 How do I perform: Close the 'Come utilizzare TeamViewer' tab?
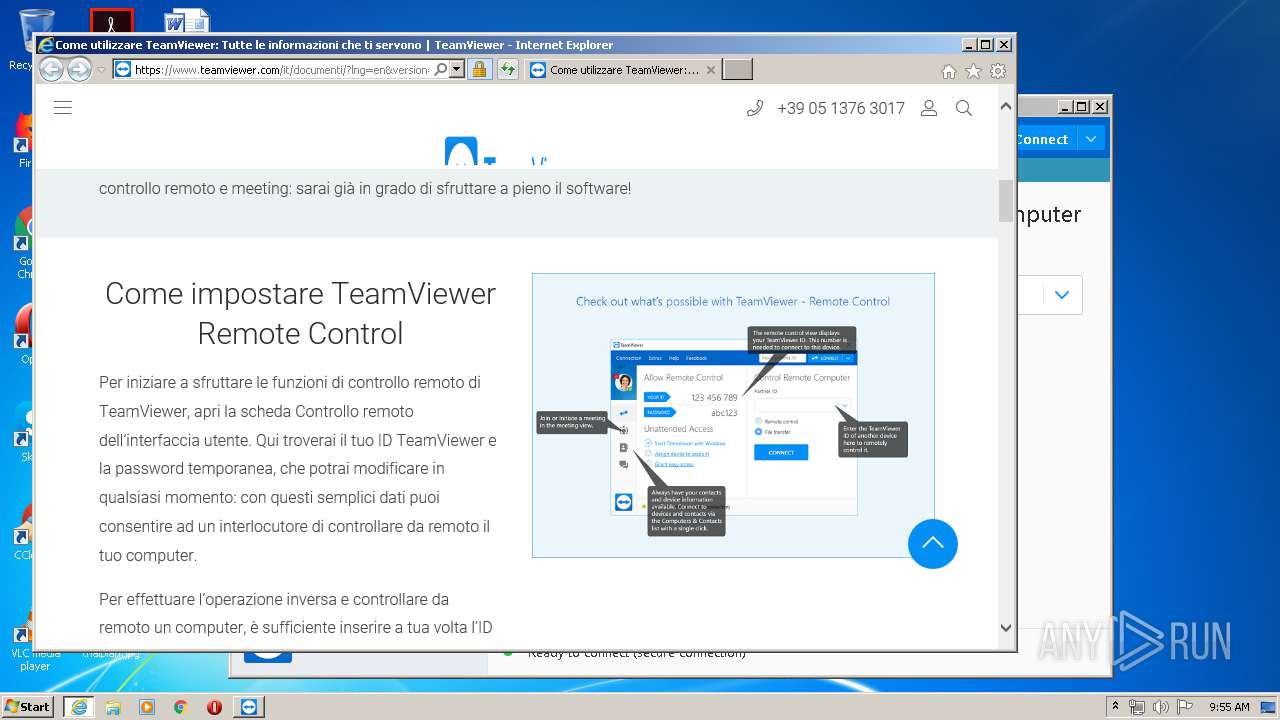point(711,70)
